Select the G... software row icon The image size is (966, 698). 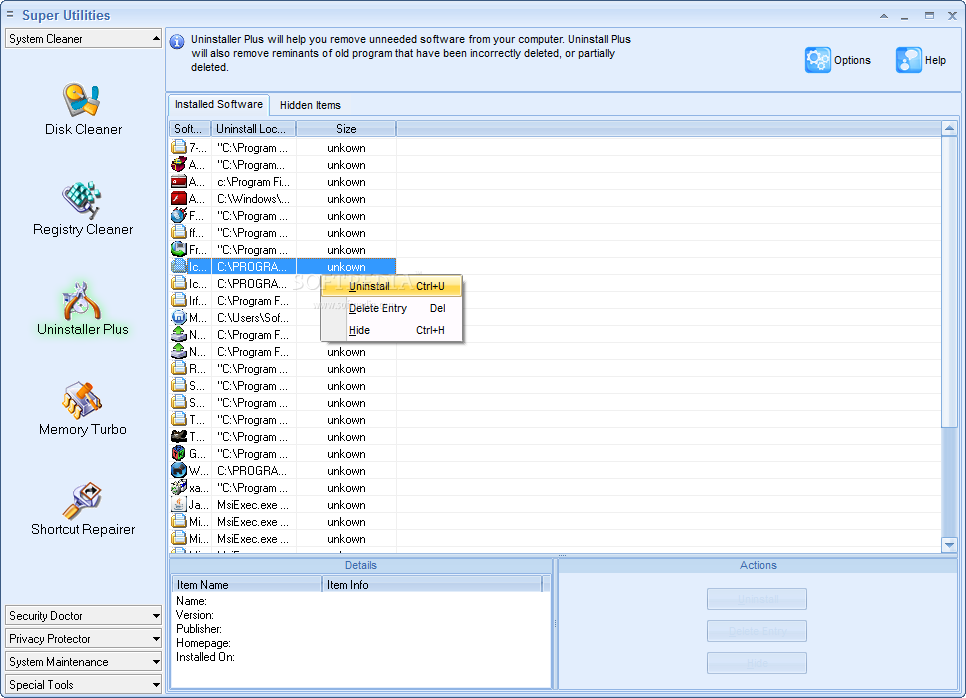pyautogui.click(x=179, y=453)
